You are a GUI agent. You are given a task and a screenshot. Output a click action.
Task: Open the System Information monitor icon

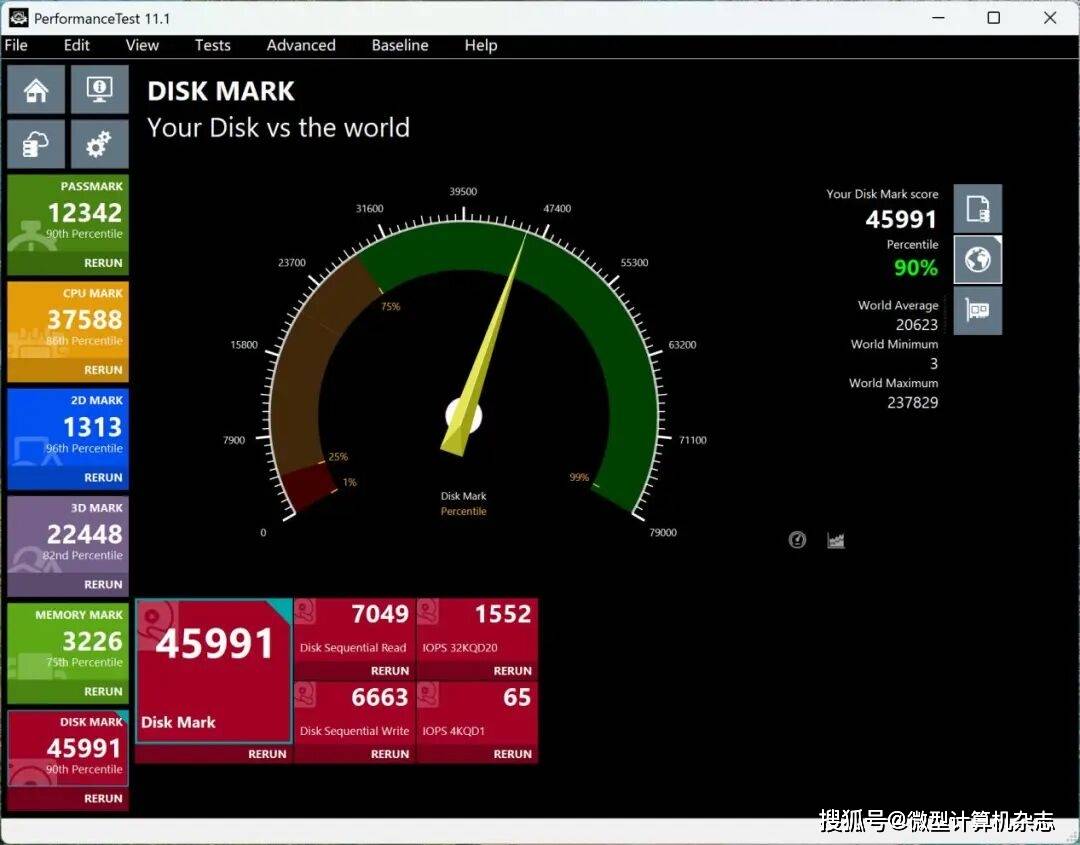100,90
